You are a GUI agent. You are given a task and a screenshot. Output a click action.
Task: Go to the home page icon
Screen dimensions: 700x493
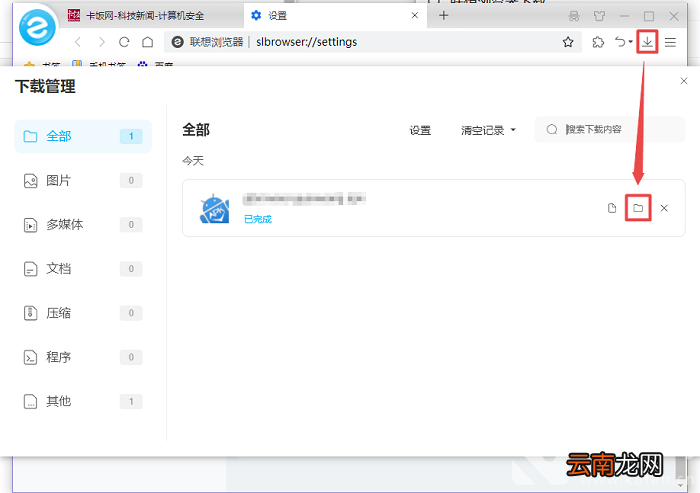tap(147, 42)
